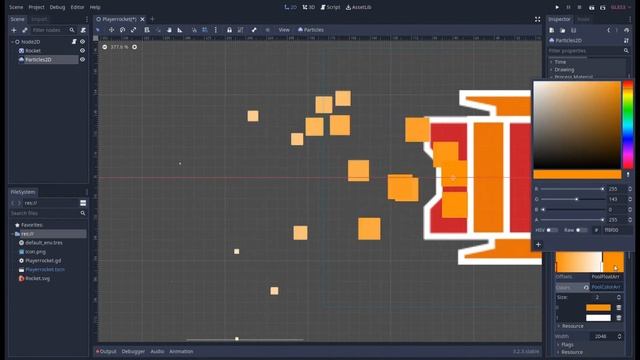The width and height of the screenshot is (640, 360).
Task: Click the rainbow hue strip of the color picker
Action: (628, 124)
